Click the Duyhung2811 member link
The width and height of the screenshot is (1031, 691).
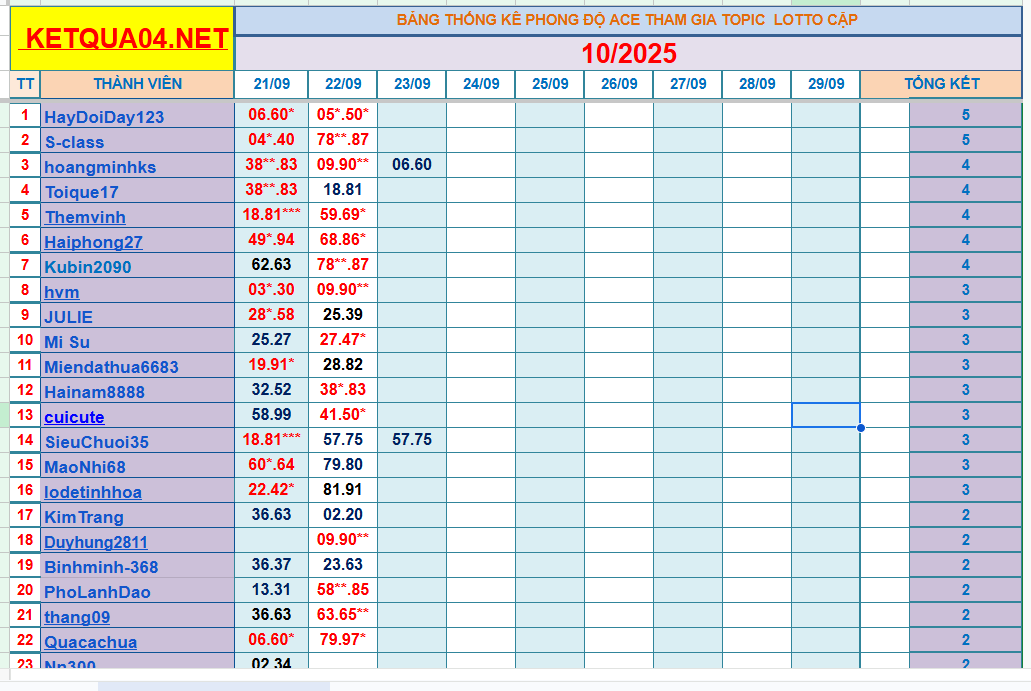(x=96, y=542)
